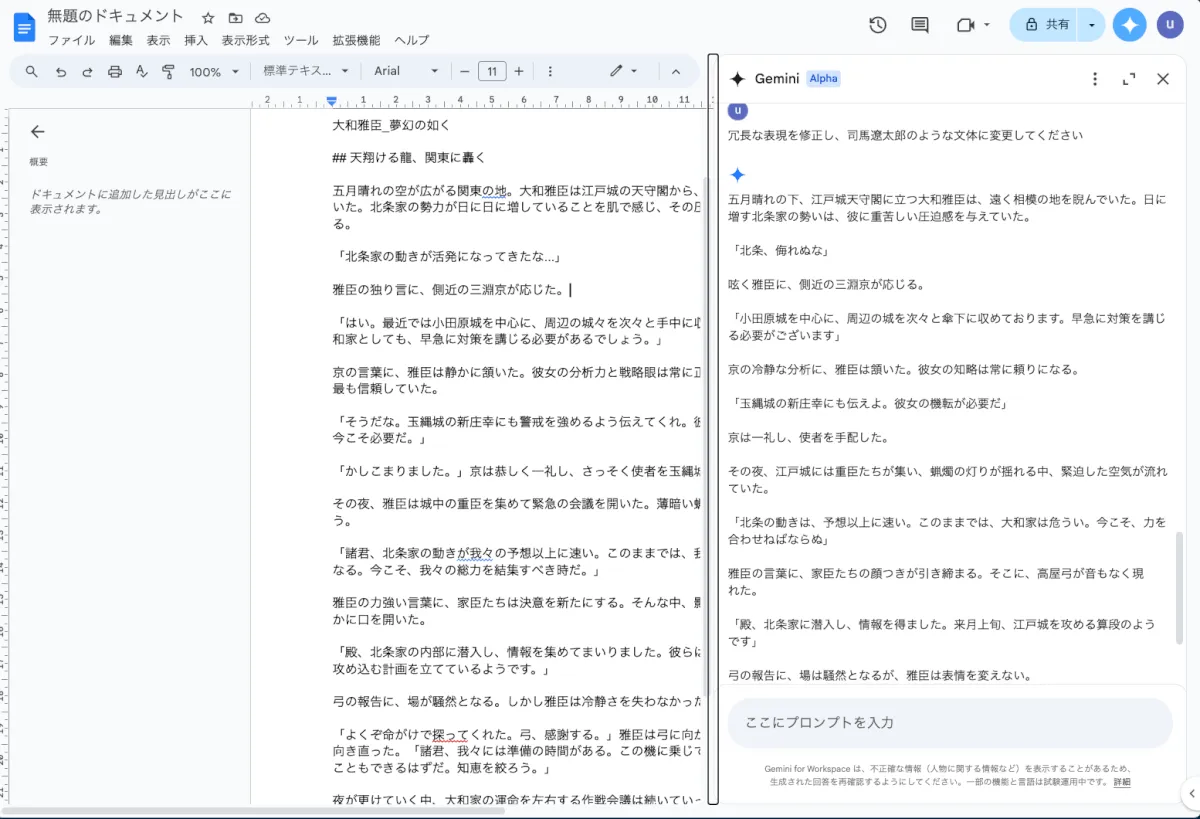
Task: Click the Gemini panel vertical scrollbar
Action: [1180, 586]
